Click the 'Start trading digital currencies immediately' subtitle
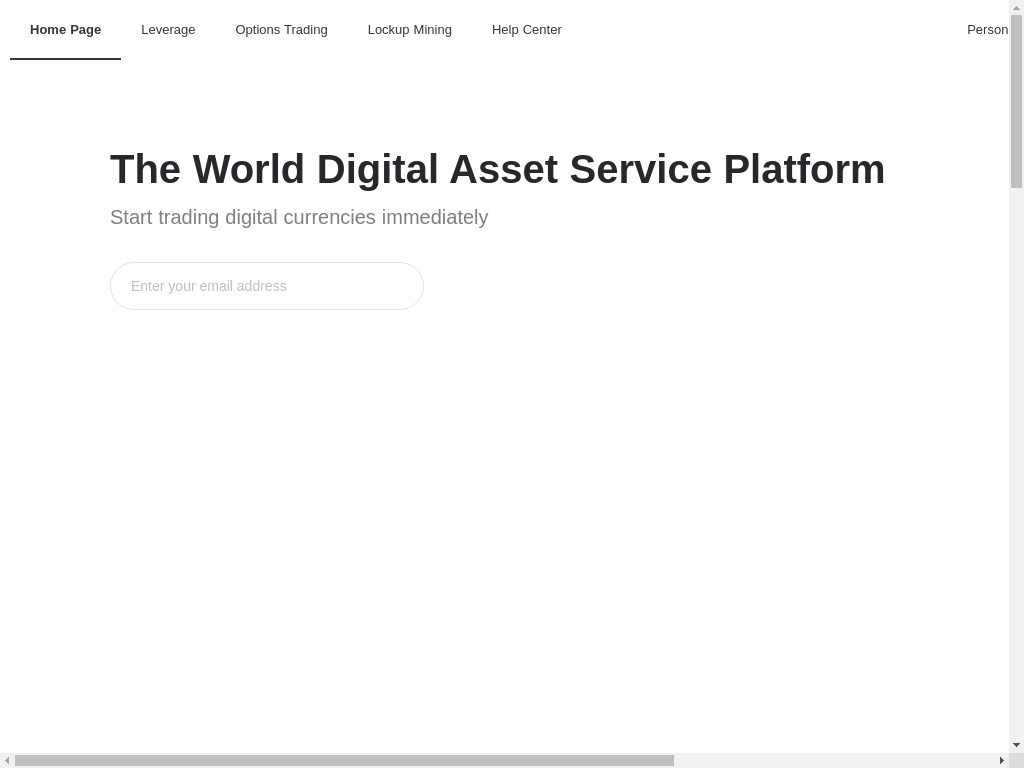This screenshot has width=1024, height=768. point(299,217)
